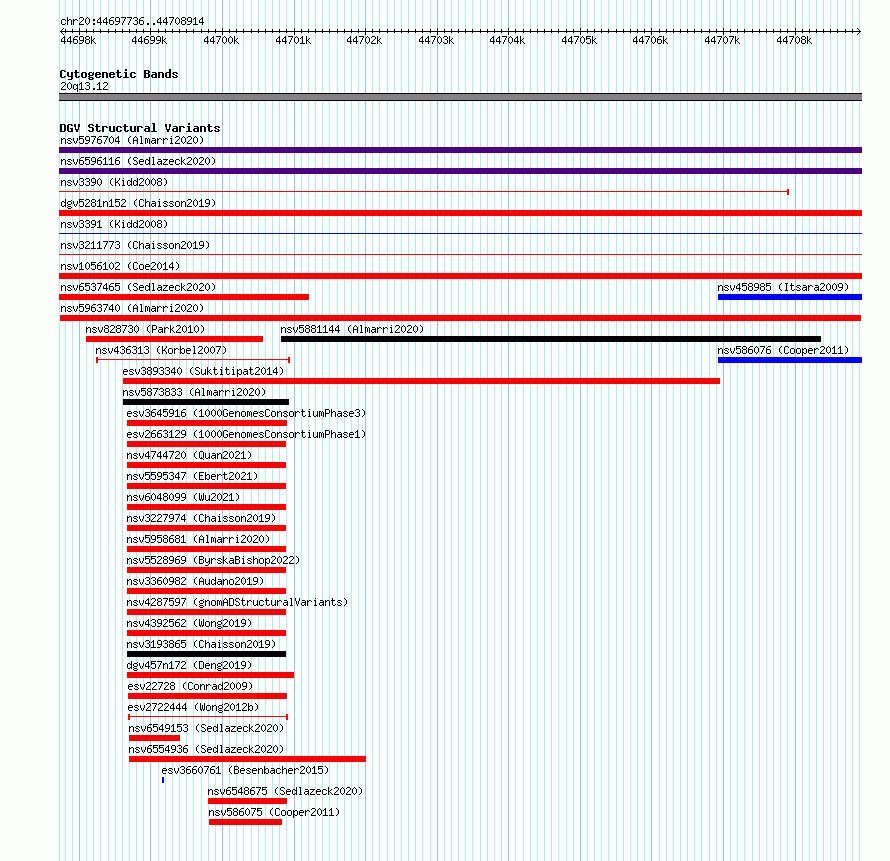This screenshot has width=890, height=861.
Task: Click the nsv436313 (Korbel2007) label
Action: click(x=161, y=350)
